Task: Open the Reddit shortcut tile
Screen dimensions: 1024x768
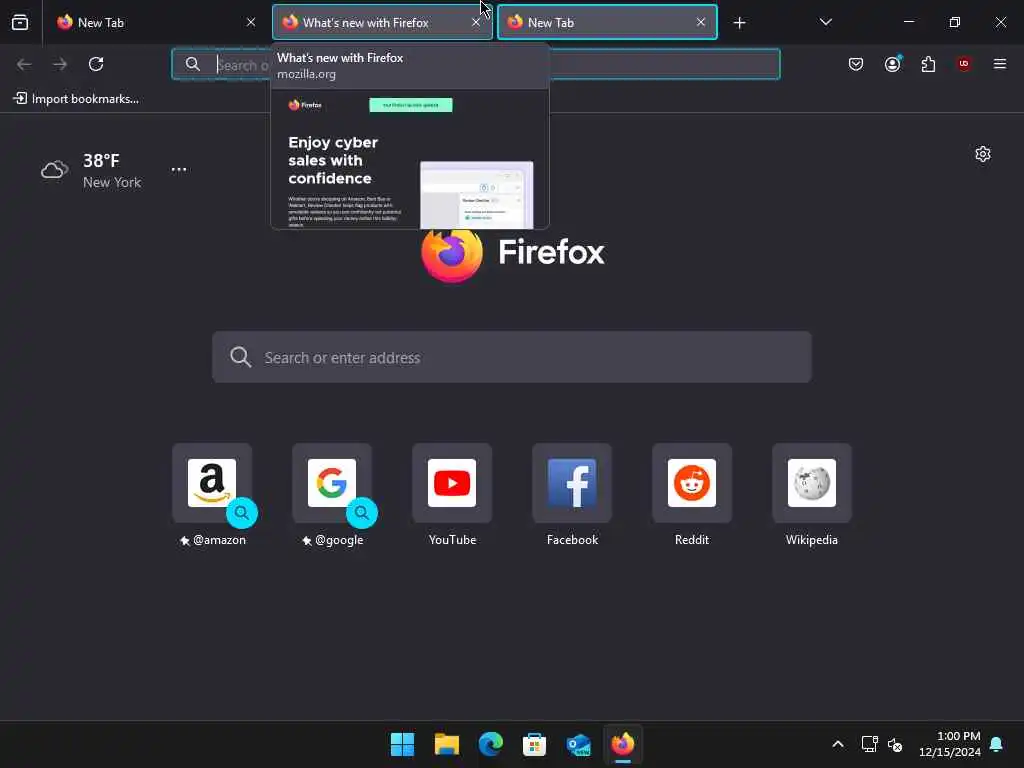Action: pos(692,483)
